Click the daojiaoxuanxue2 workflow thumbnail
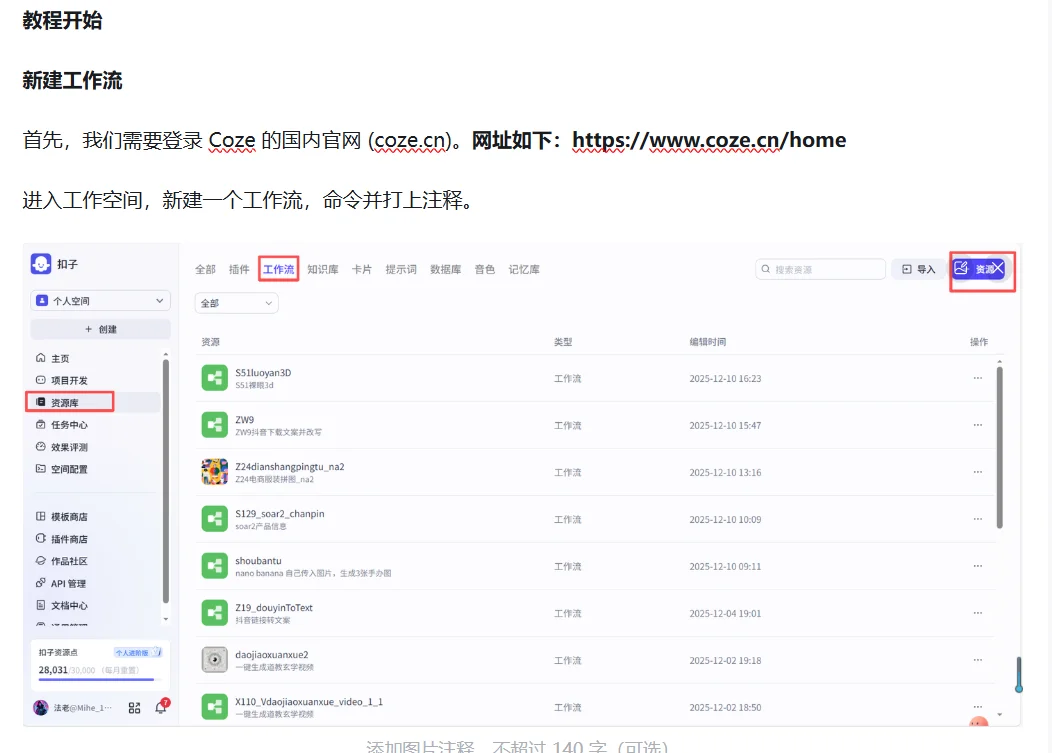This screenshot has height=753, width=1052. (x=215, y=660)
